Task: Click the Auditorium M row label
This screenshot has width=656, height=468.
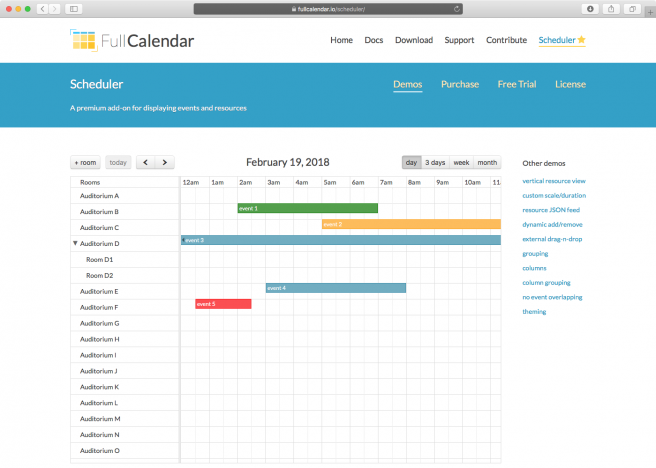Action: point(100,419)
